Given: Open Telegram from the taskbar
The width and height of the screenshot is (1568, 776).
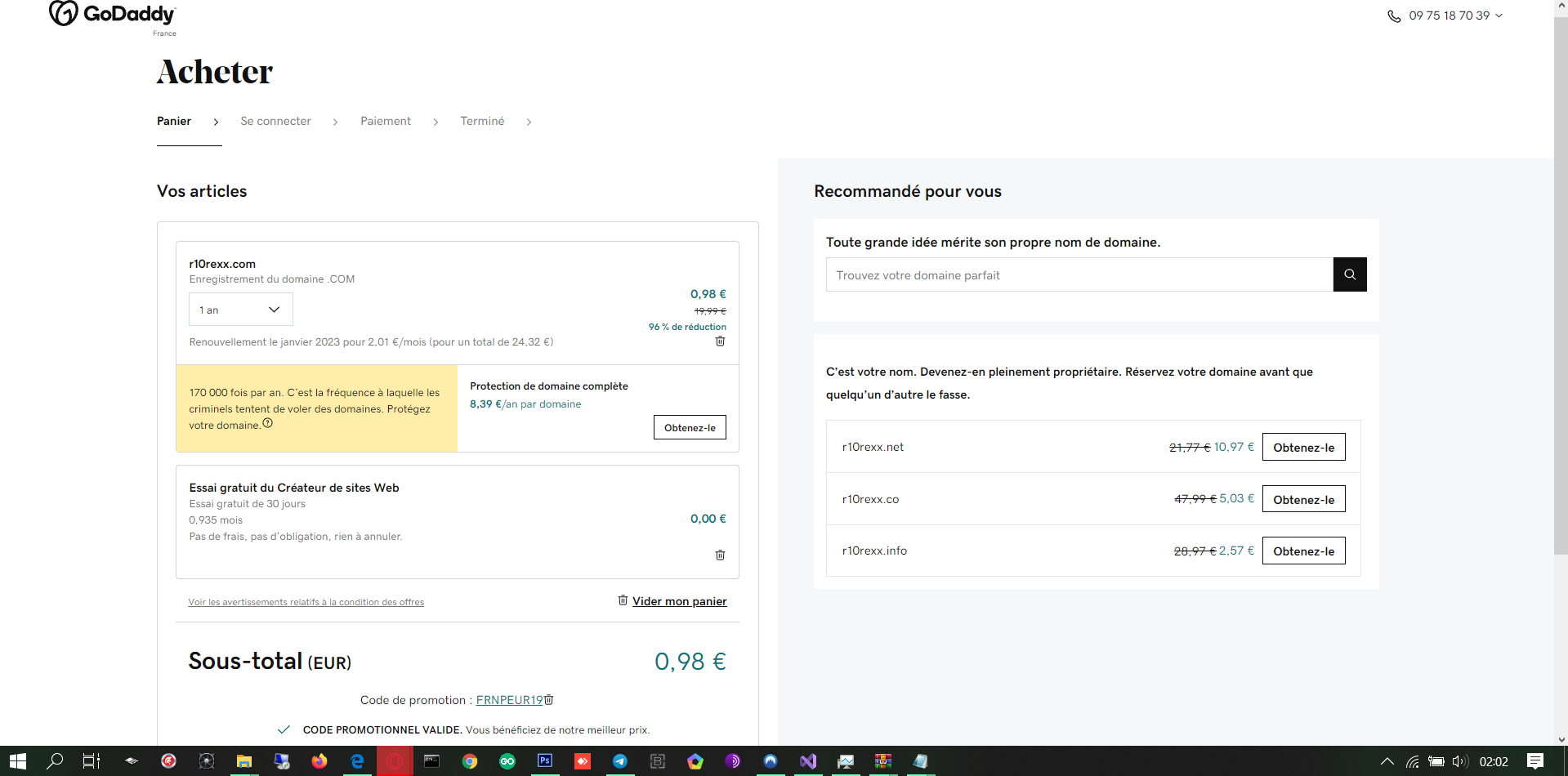Looking at the screenshot, I should pyautogui.click(x=620, y=761).
